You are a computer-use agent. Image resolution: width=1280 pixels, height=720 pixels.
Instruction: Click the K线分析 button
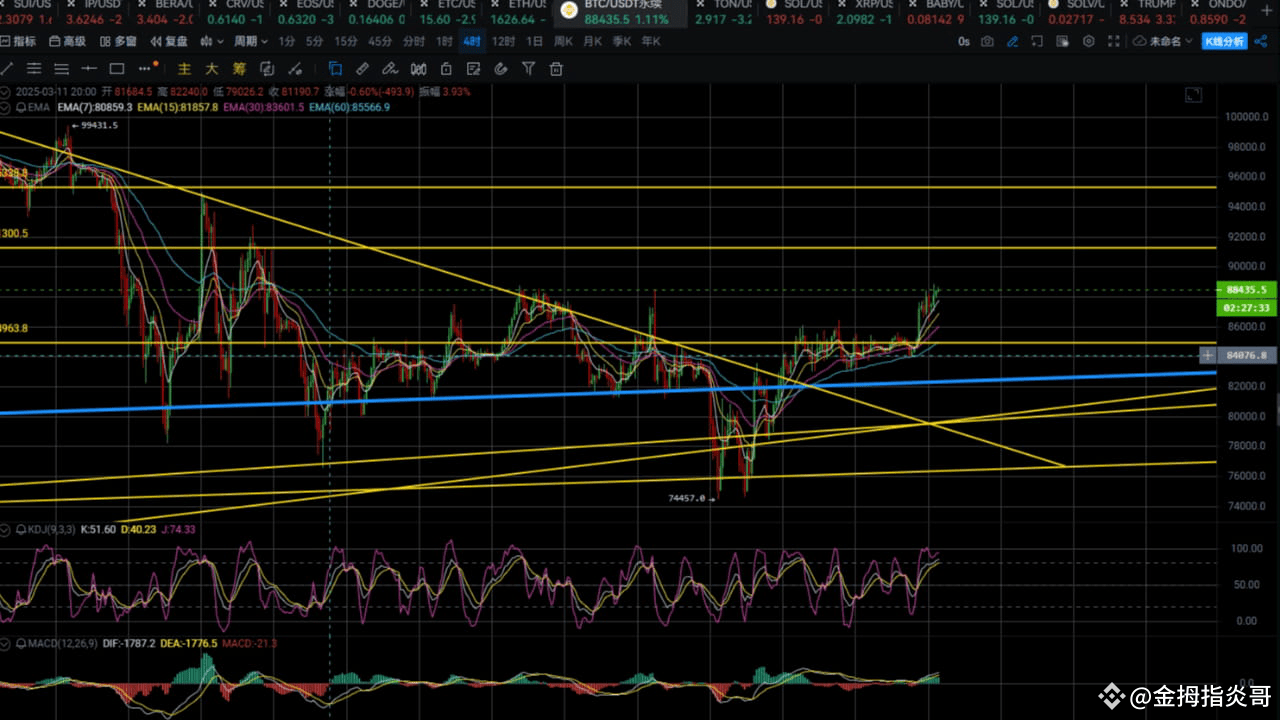coord(1225,41)
